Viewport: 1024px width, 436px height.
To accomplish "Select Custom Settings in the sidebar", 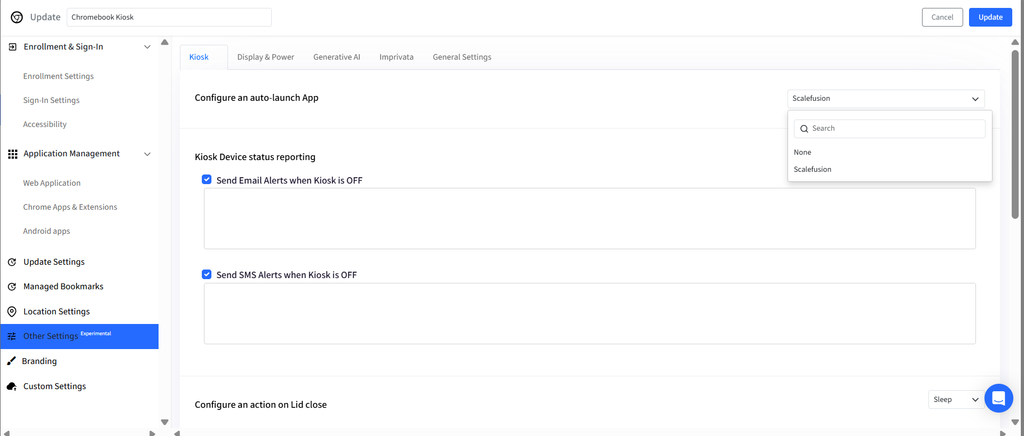I will (55, 386).
